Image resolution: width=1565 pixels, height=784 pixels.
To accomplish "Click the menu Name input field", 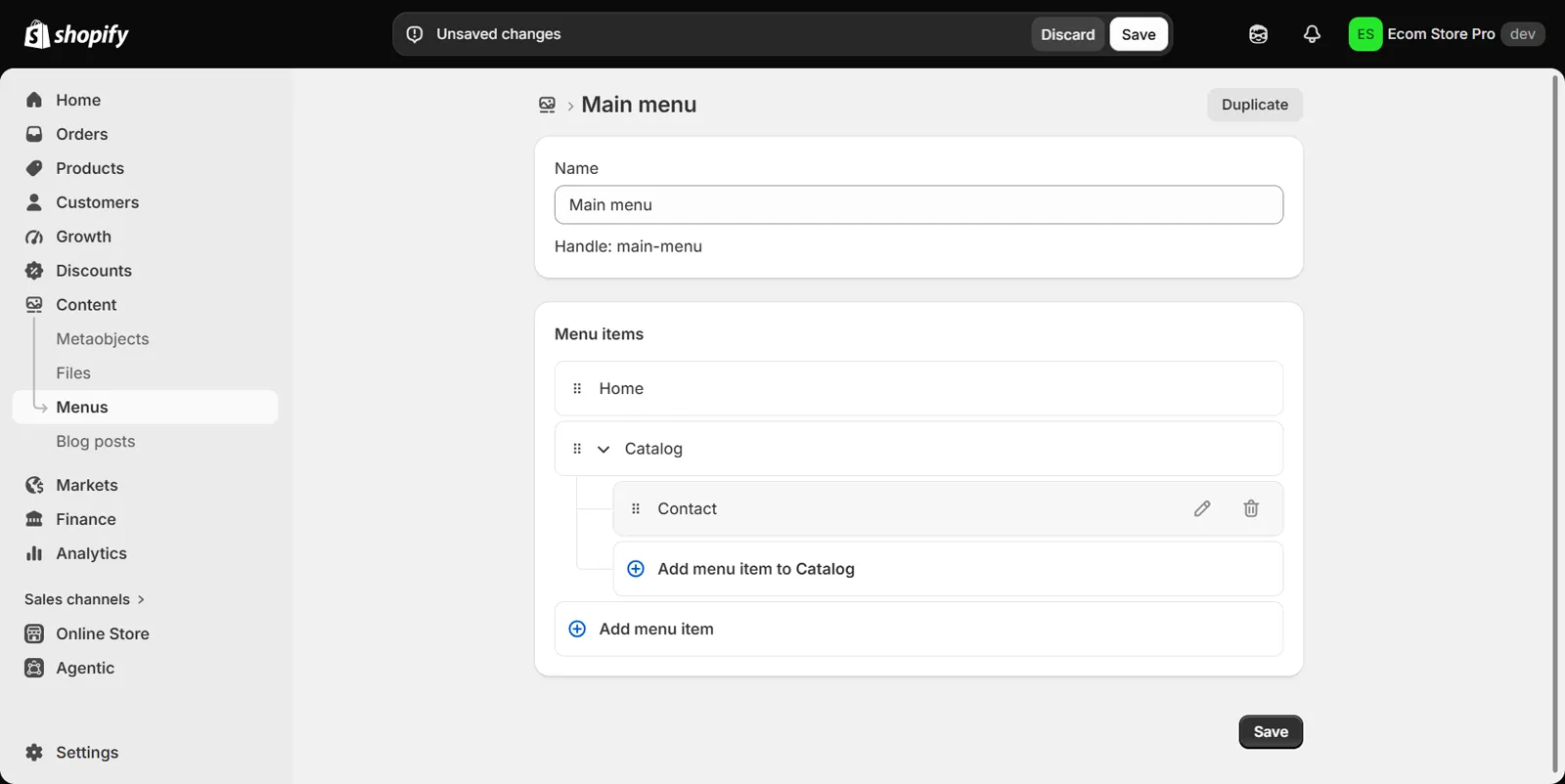I will [918, 205].
